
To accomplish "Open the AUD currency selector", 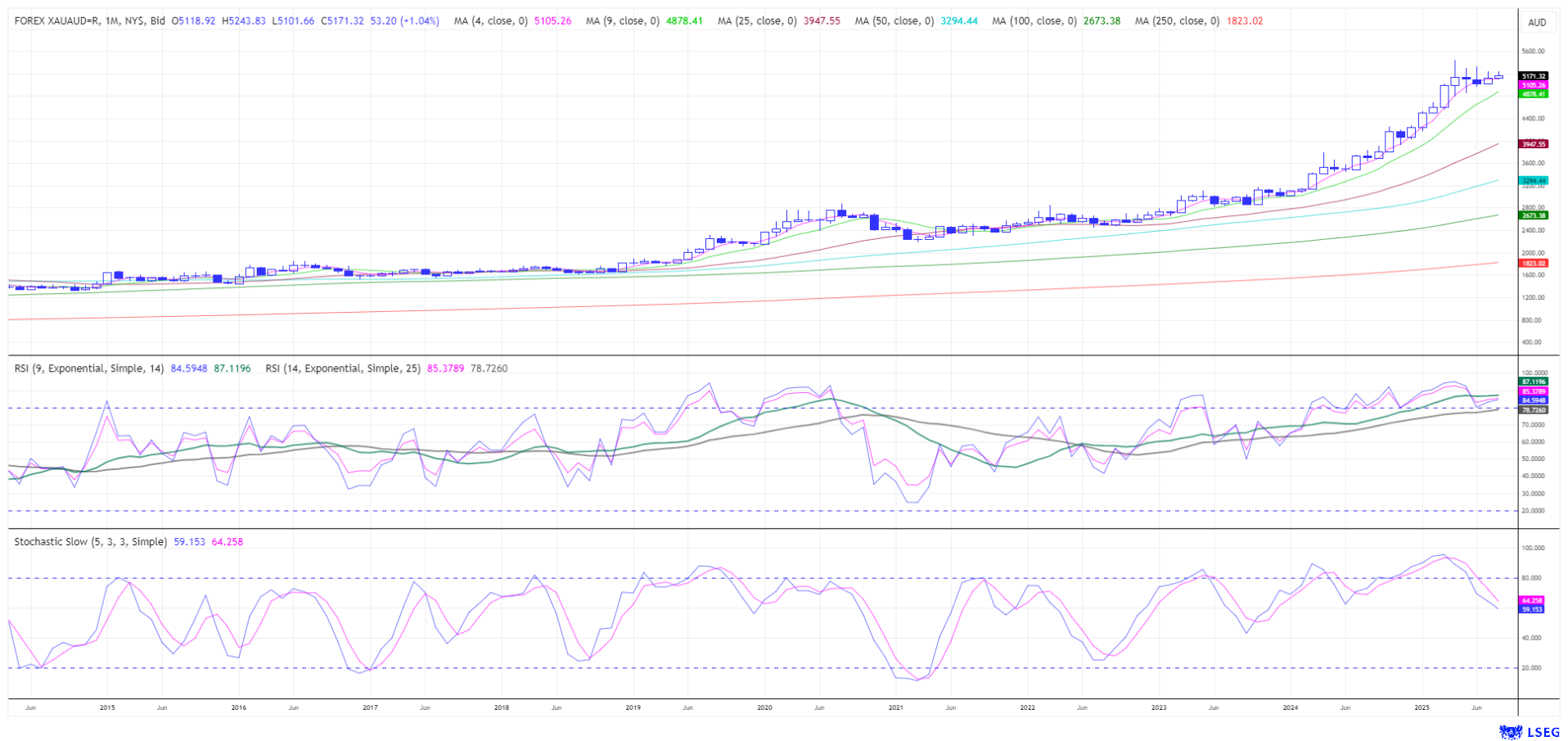I will (1537, 22).
